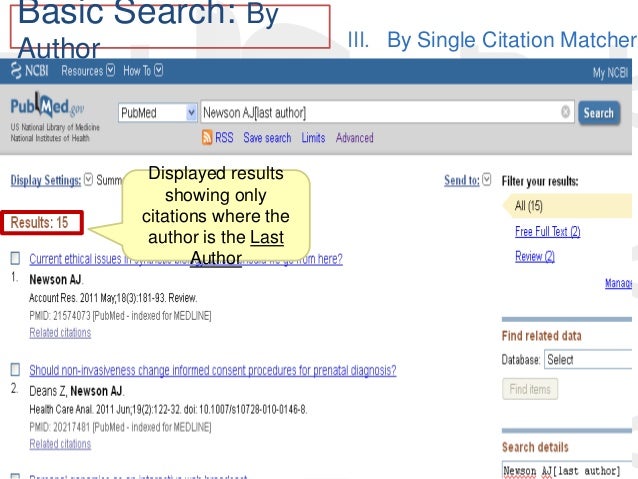Open the 'Should non-invasiveness change informed consent' article

click(213, 370)
